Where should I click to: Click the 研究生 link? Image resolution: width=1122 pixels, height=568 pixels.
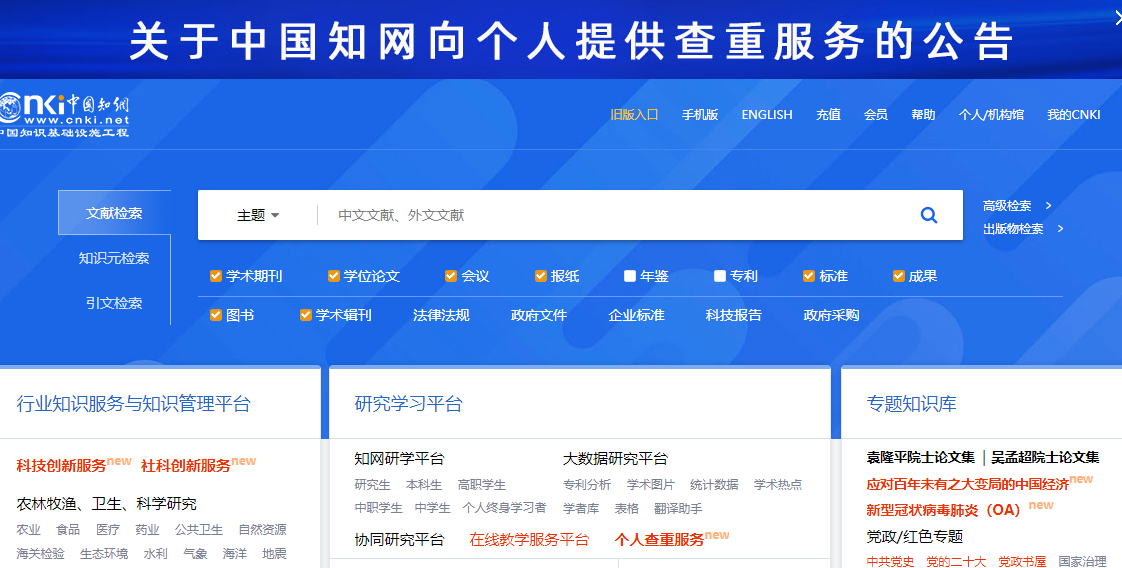[x=372, y=485]
